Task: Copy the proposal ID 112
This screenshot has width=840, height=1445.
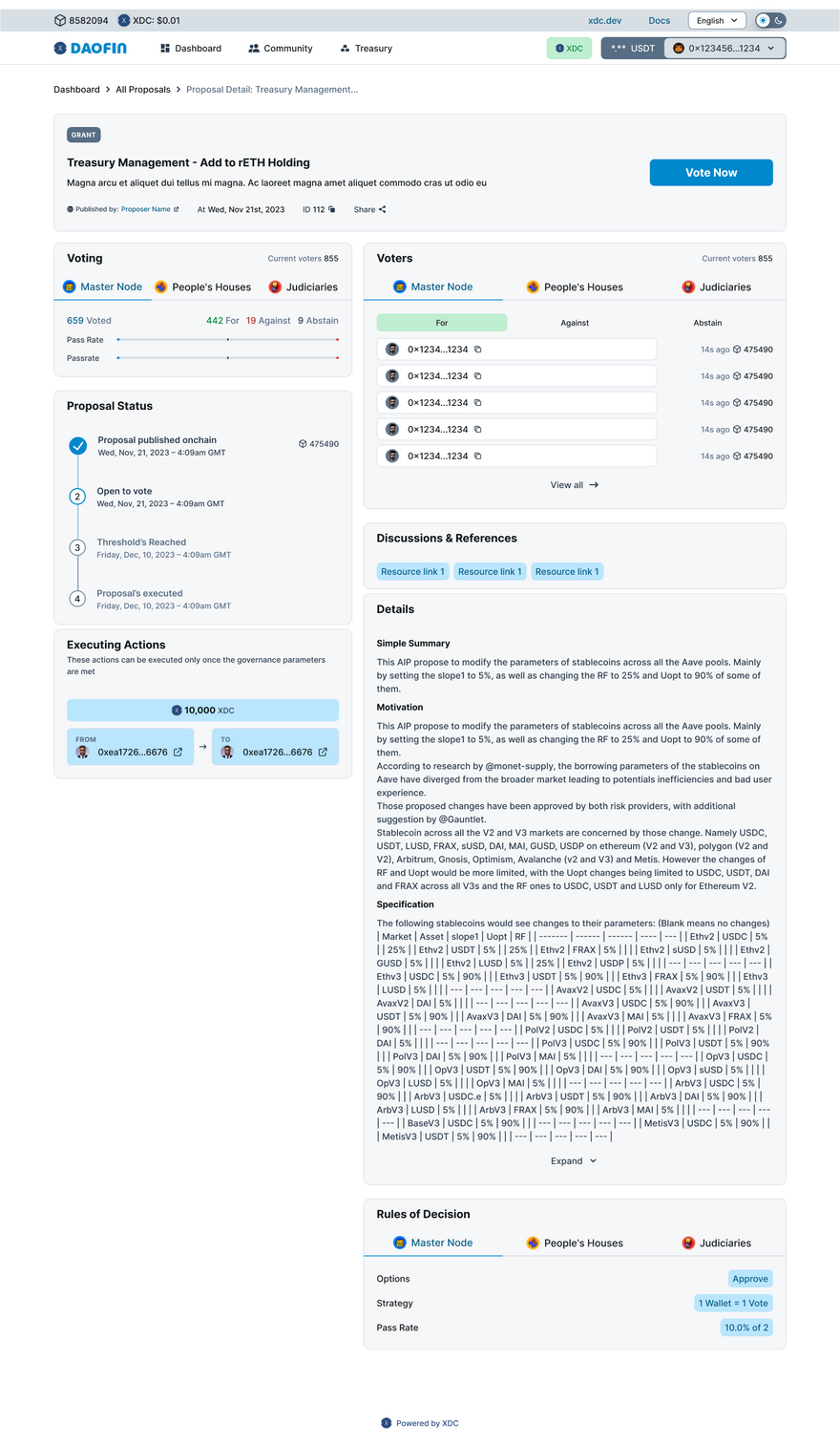Action: [332, 209]
